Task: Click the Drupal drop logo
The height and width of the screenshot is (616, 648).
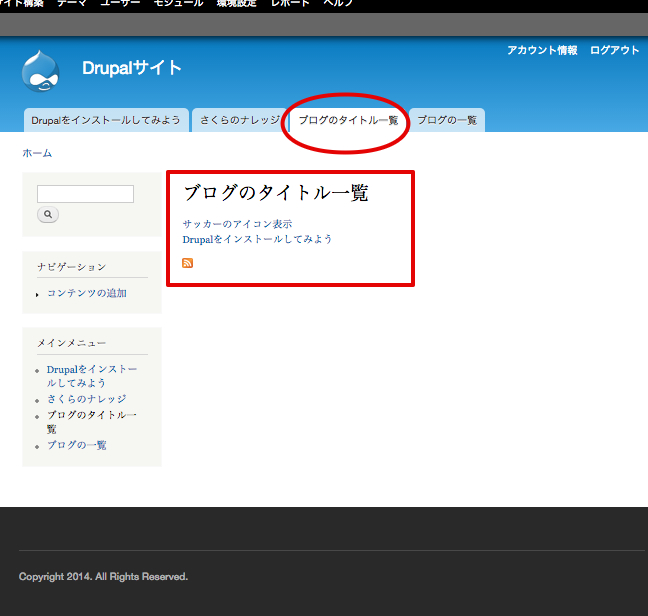Action: (40, 70)
